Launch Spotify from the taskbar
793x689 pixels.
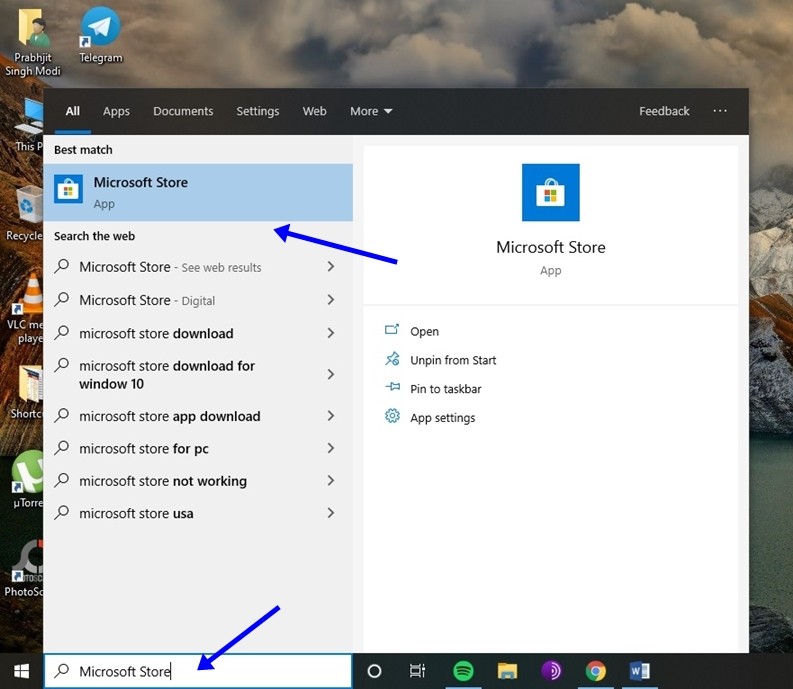(x=463, y=671)
